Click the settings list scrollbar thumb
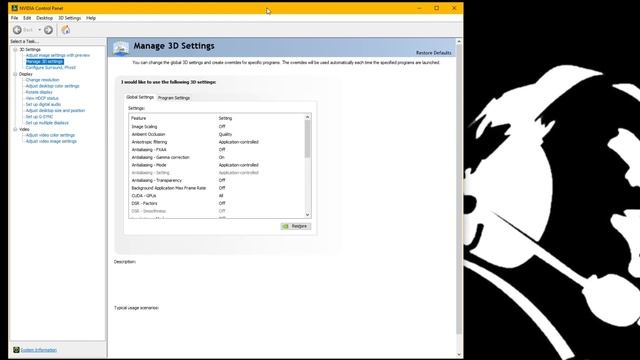 tap(307, 139)
